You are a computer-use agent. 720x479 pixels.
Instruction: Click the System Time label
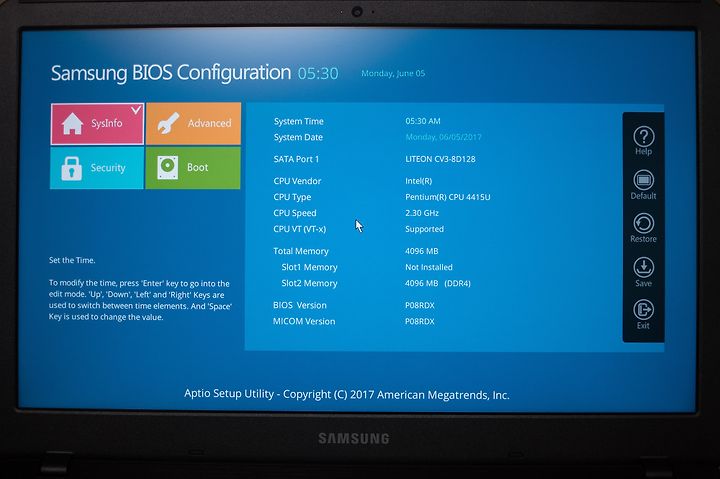coord(298,121)
